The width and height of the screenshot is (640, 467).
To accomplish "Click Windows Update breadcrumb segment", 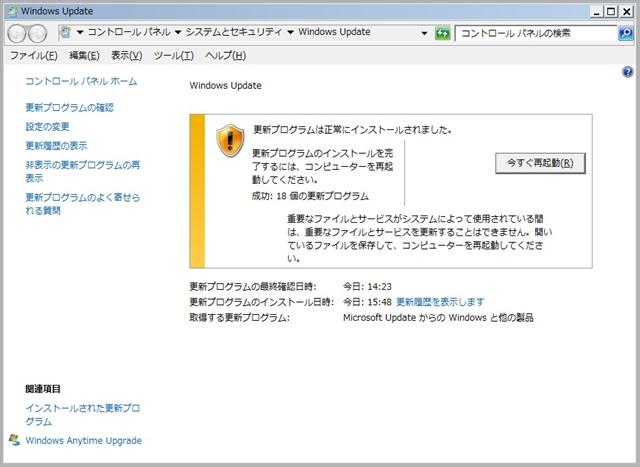I will coord(334,32).
